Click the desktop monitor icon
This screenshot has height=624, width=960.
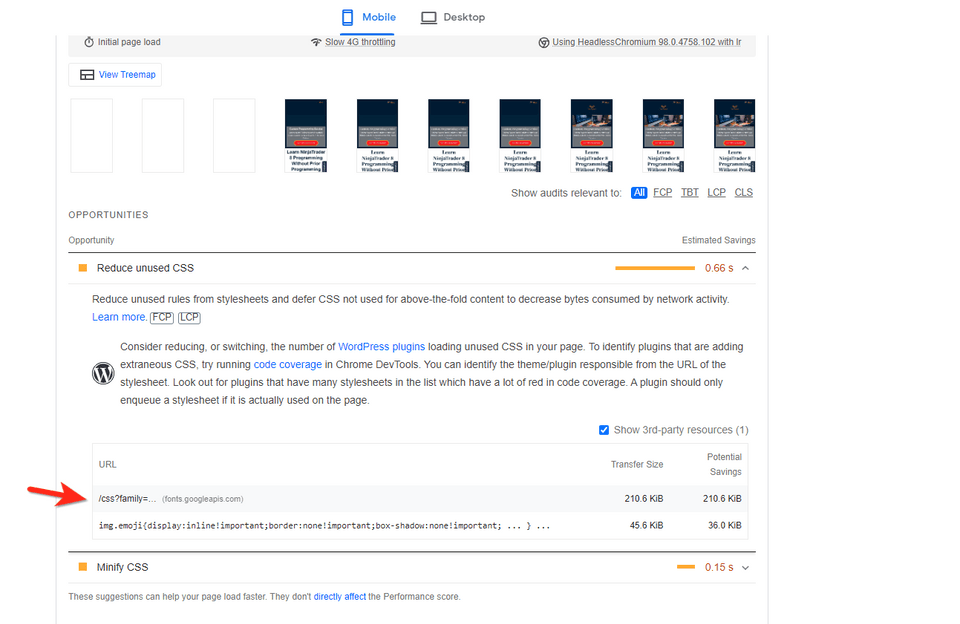(429, 18)
